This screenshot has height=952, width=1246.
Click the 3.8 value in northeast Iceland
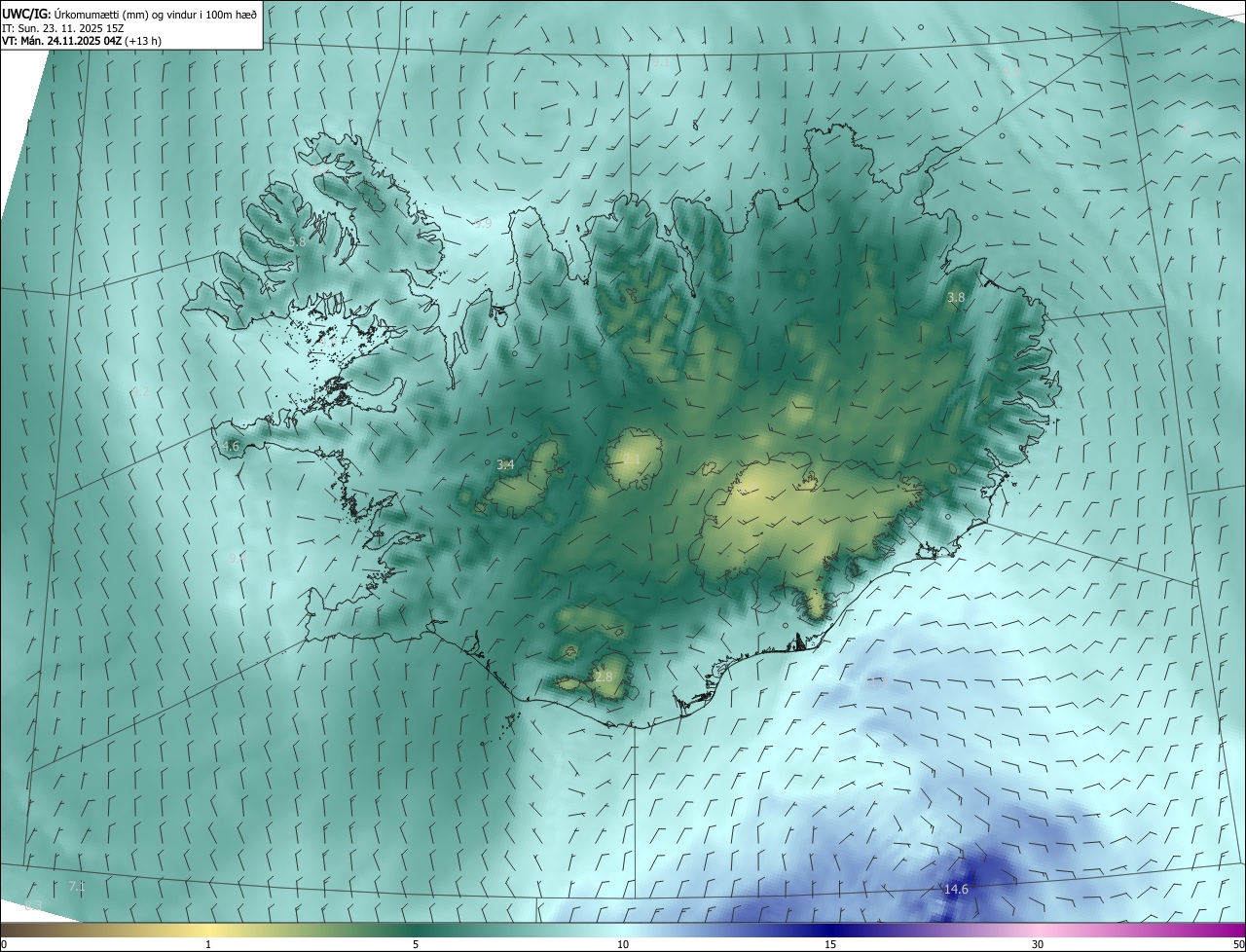pos(956,297)
